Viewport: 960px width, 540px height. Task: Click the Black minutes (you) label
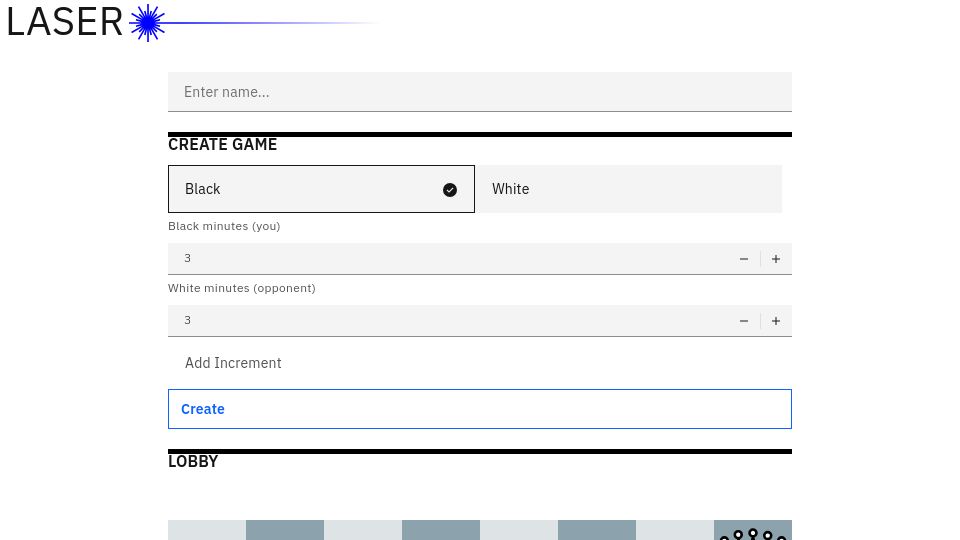point(224,226)
